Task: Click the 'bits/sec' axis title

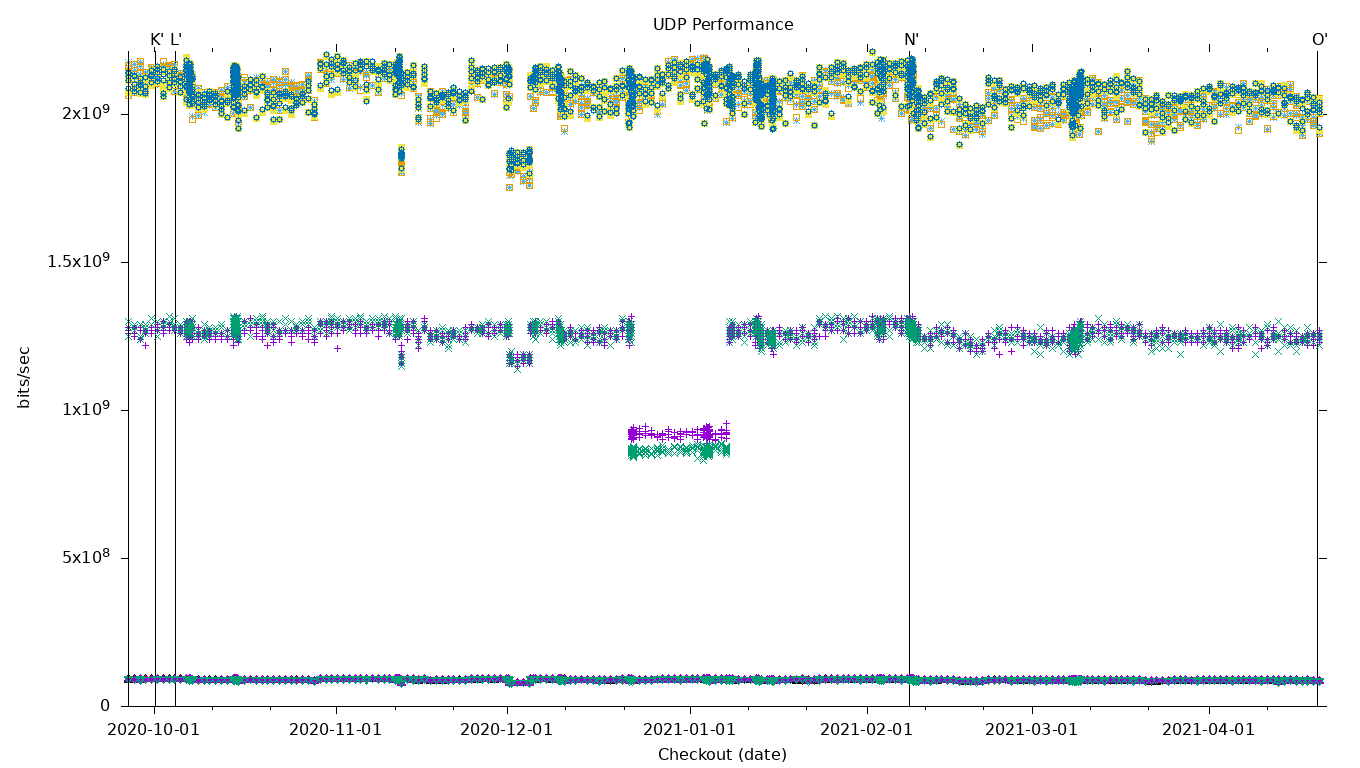Action: pyautogui.click(x=24, y=377)
